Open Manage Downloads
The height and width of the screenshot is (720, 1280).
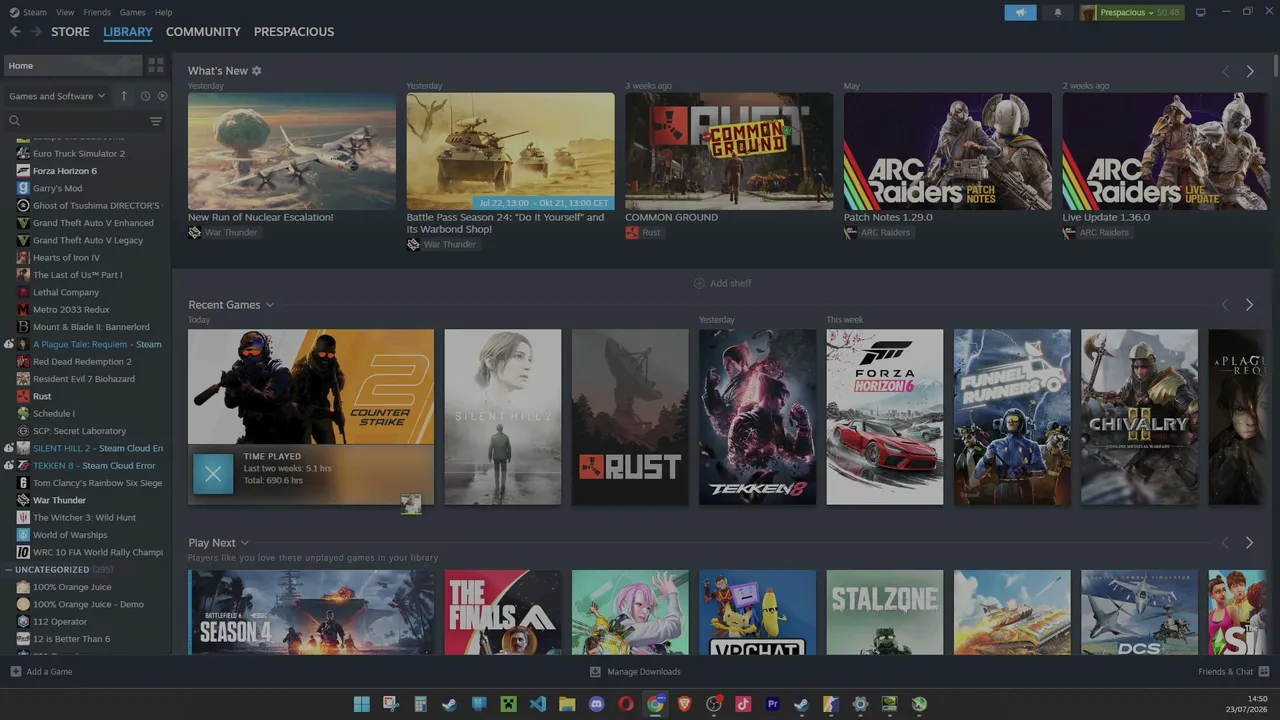pyautogui.click(x=635, y=672)
